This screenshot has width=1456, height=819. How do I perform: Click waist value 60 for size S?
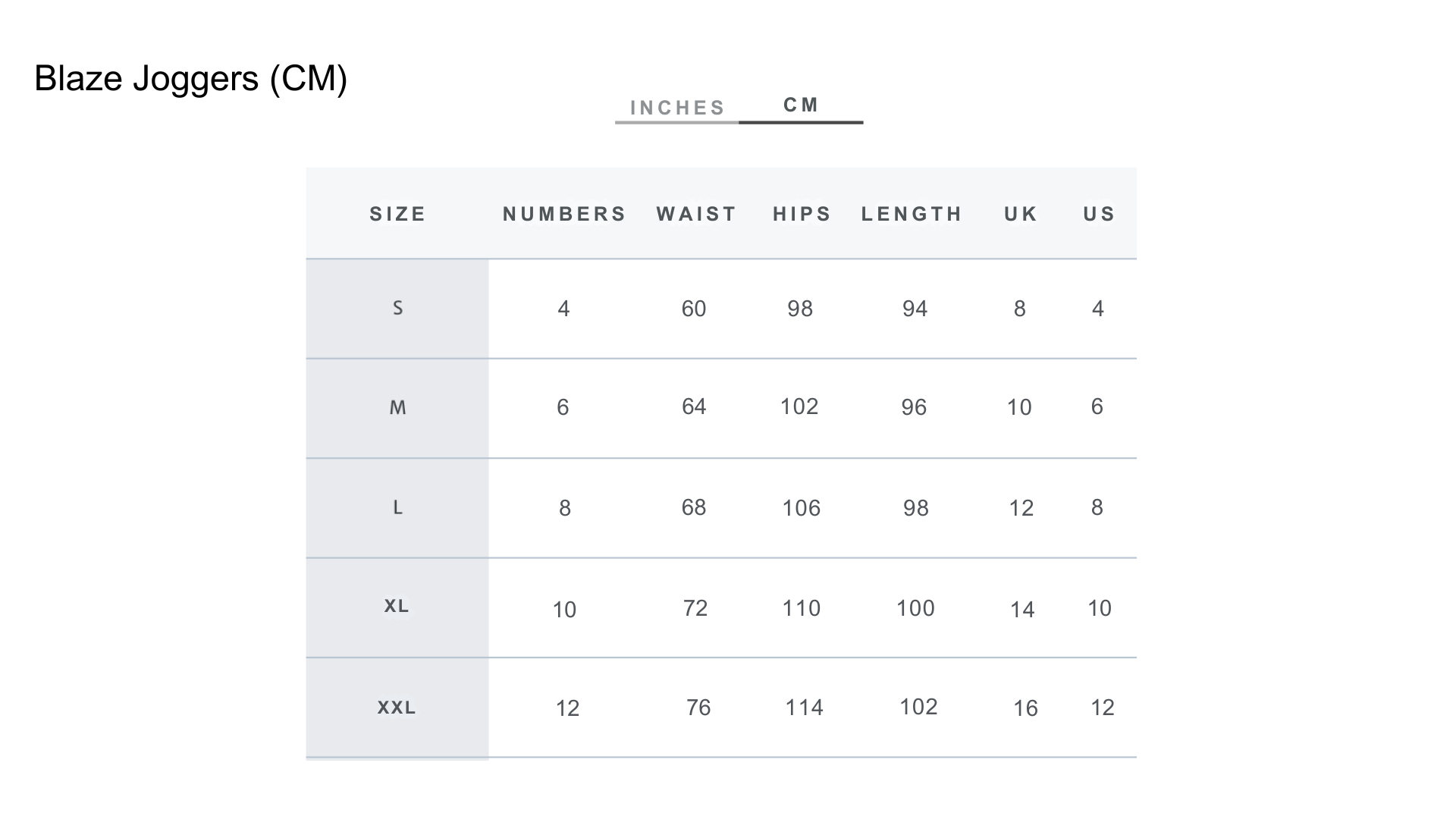pos(693,309)
